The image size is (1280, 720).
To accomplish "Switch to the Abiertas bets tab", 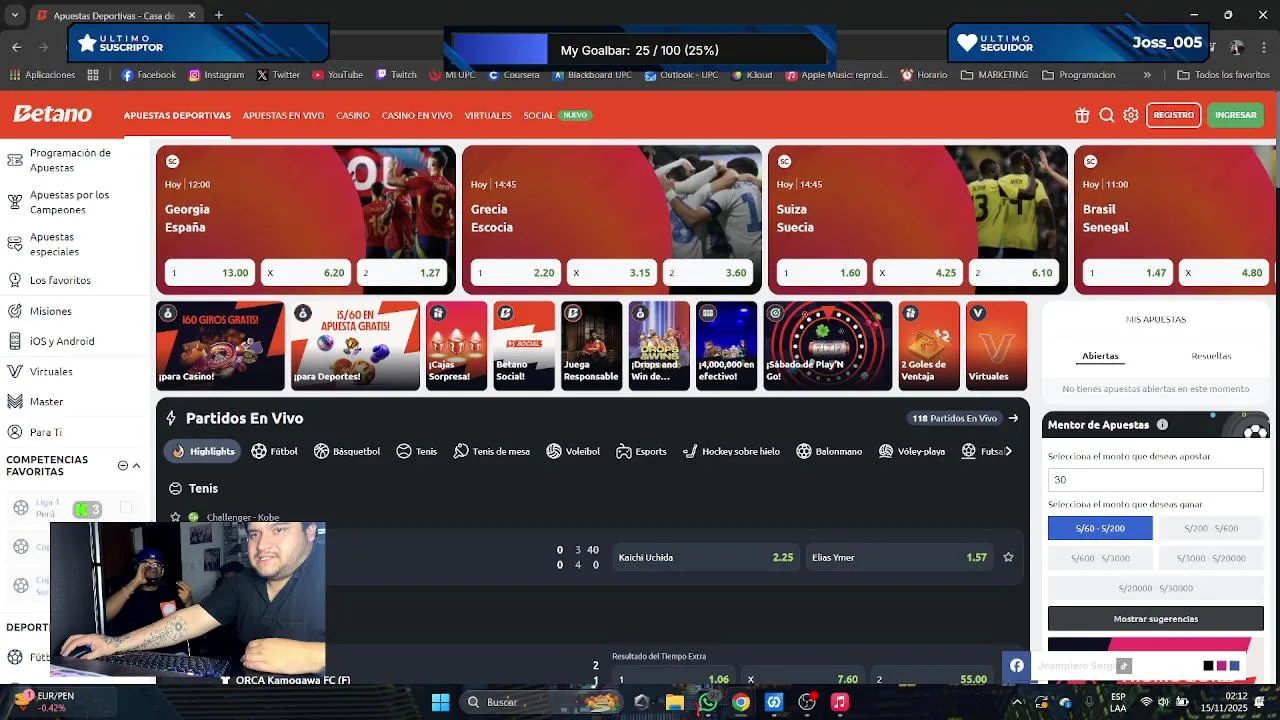I will coord(1100,356).
